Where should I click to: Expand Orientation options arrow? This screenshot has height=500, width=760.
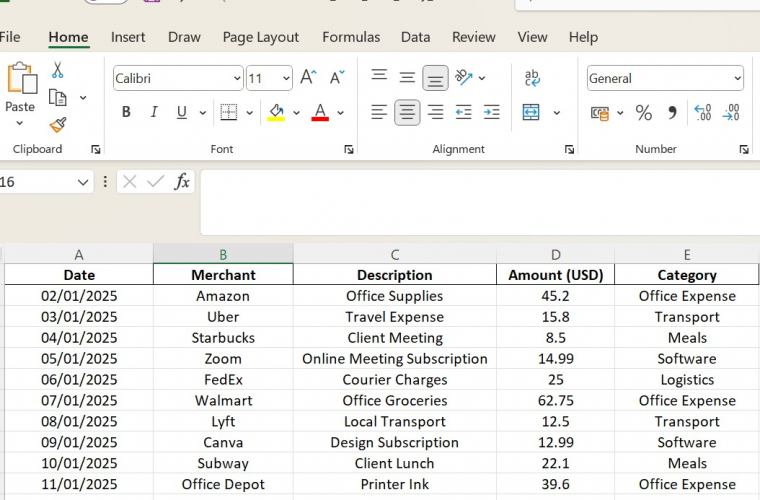(482, 78)
